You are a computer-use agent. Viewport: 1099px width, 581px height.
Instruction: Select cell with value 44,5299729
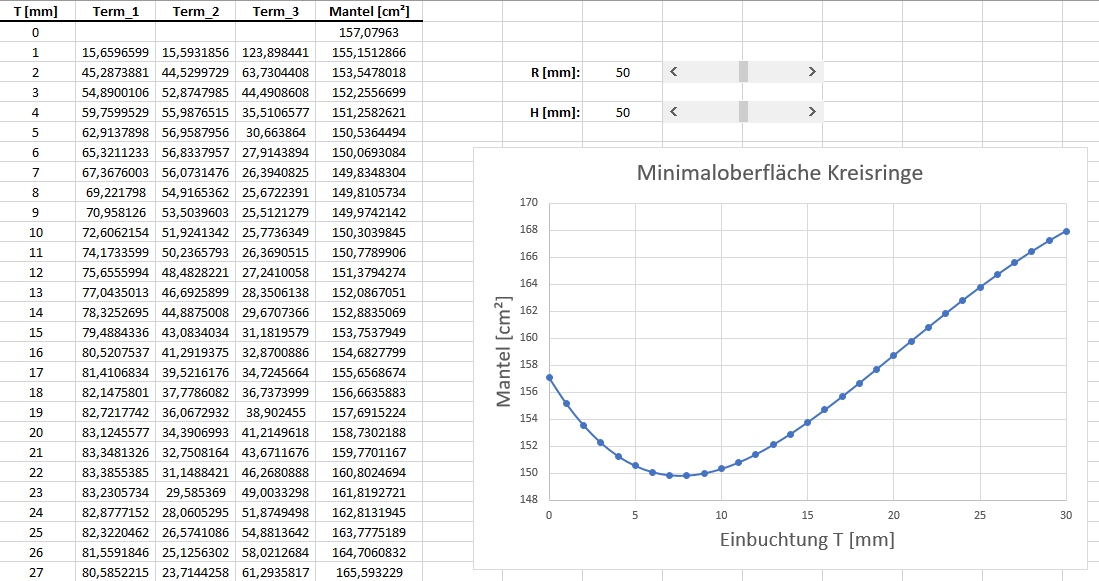tap(196, 72)
